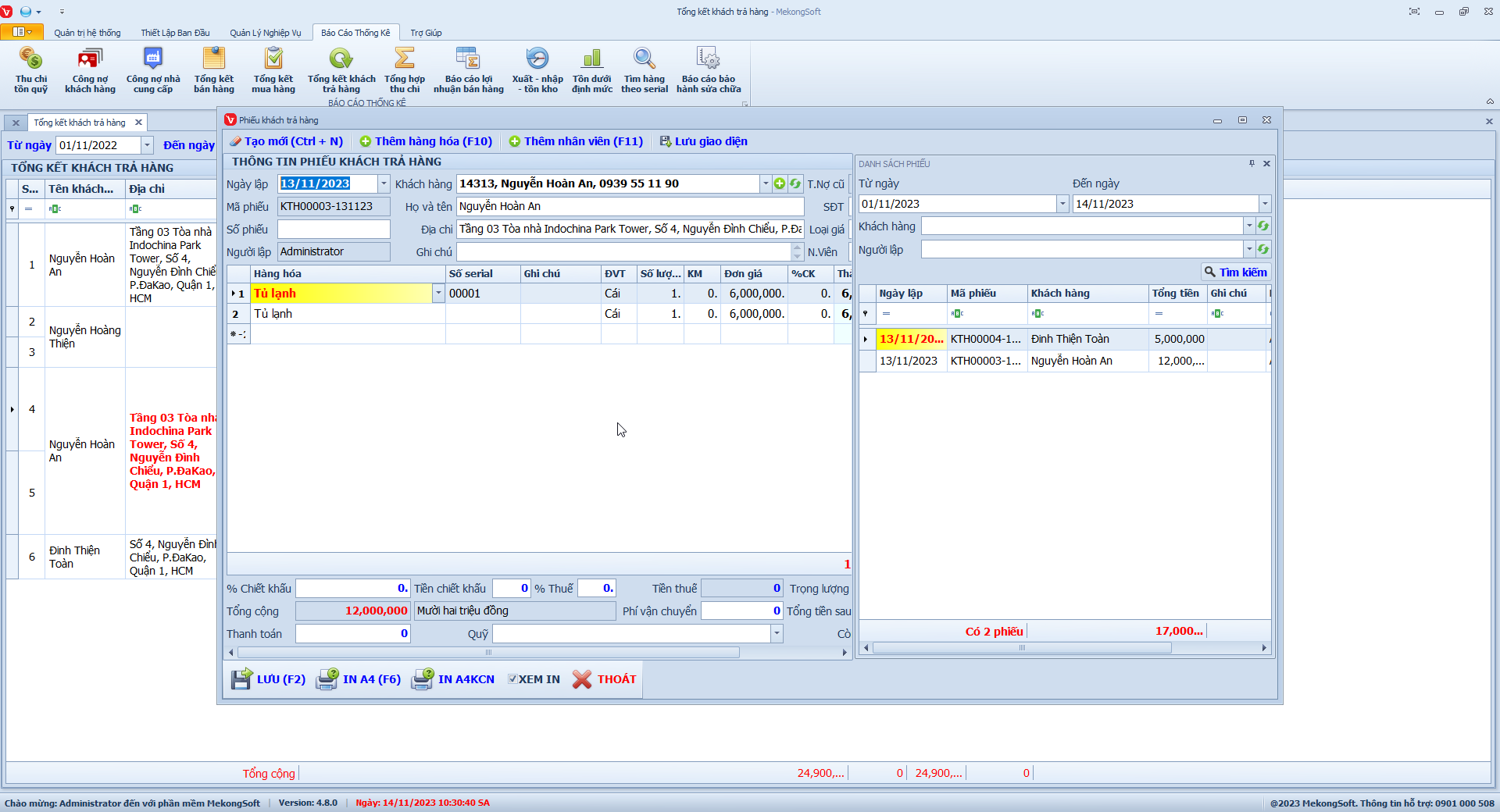Pin the Danh sách phiếu panel

tap(1252, 164)
